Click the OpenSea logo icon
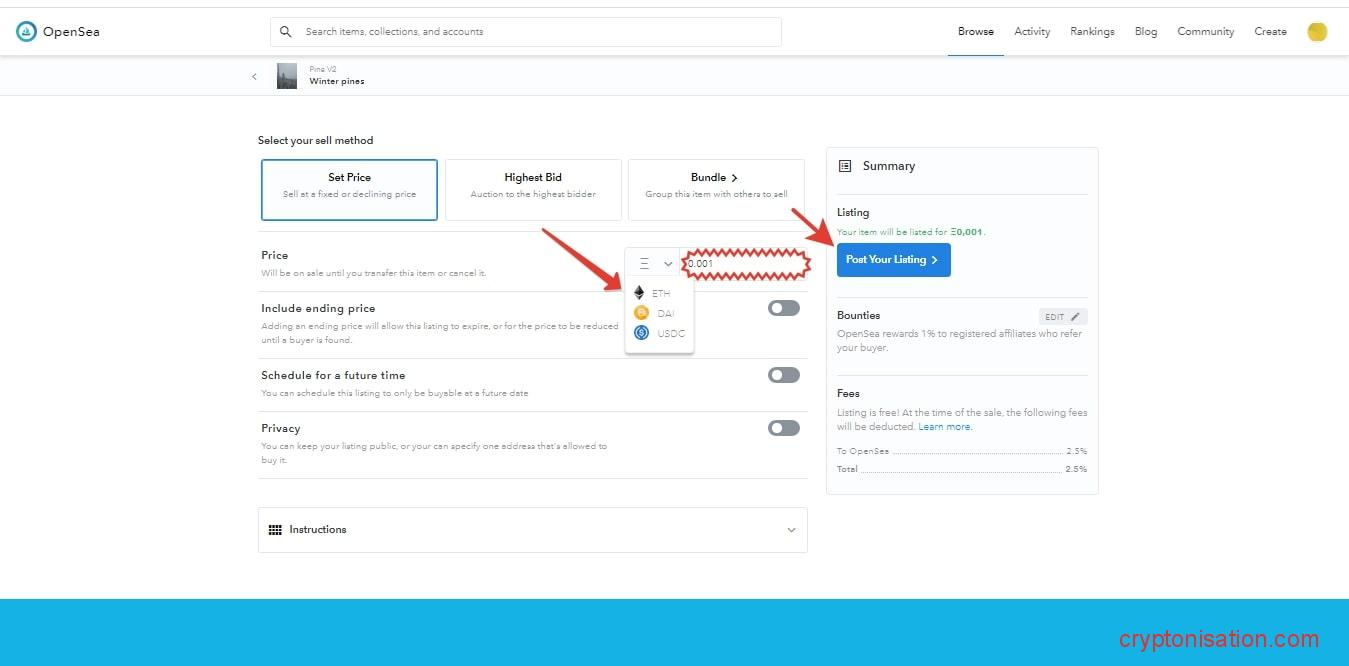 (26, 32)
